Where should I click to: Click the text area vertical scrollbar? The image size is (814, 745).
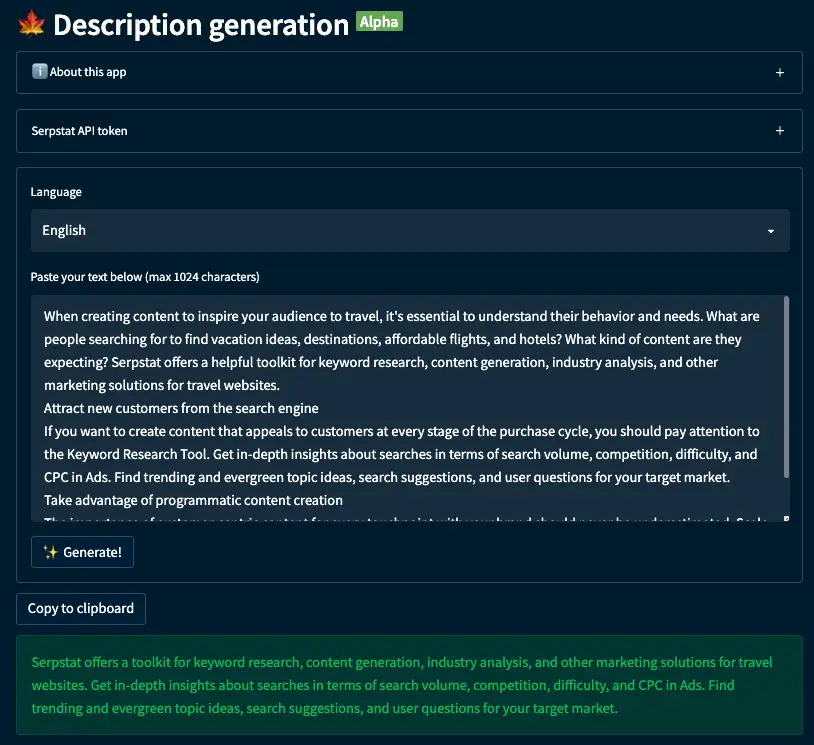(786, 387)
